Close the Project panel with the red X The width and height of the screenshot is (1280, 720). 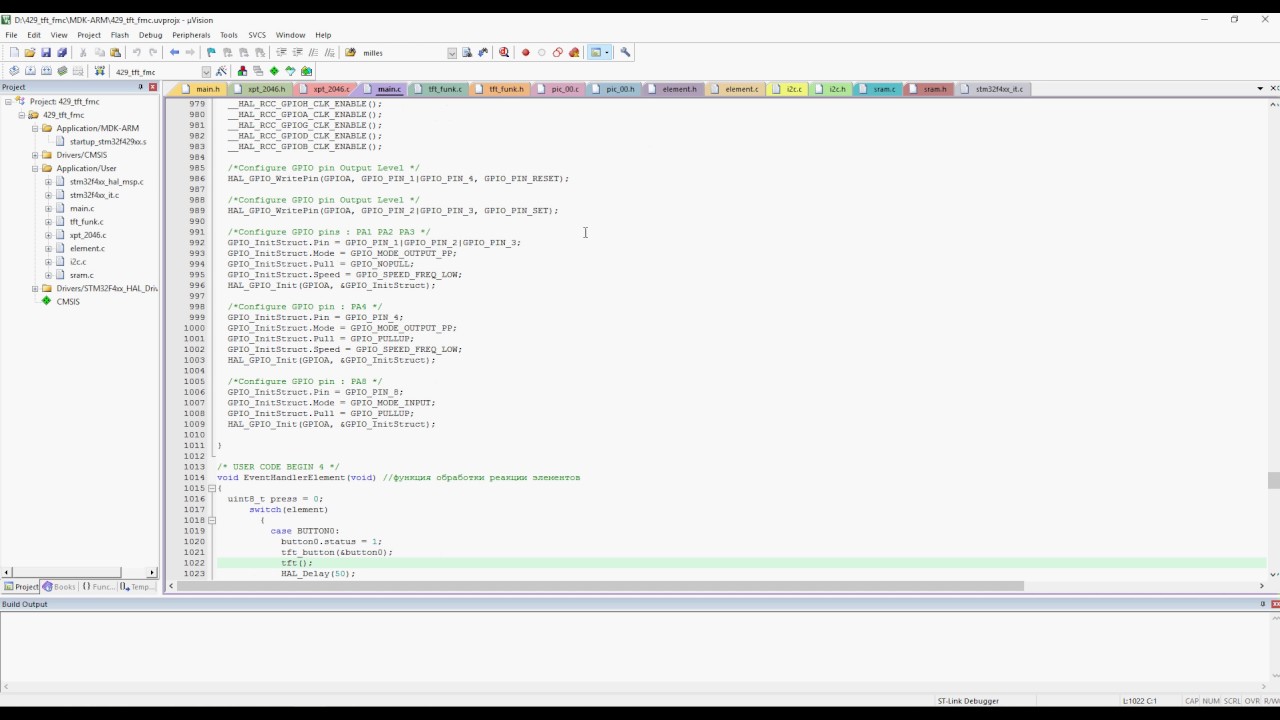point(153,87)
